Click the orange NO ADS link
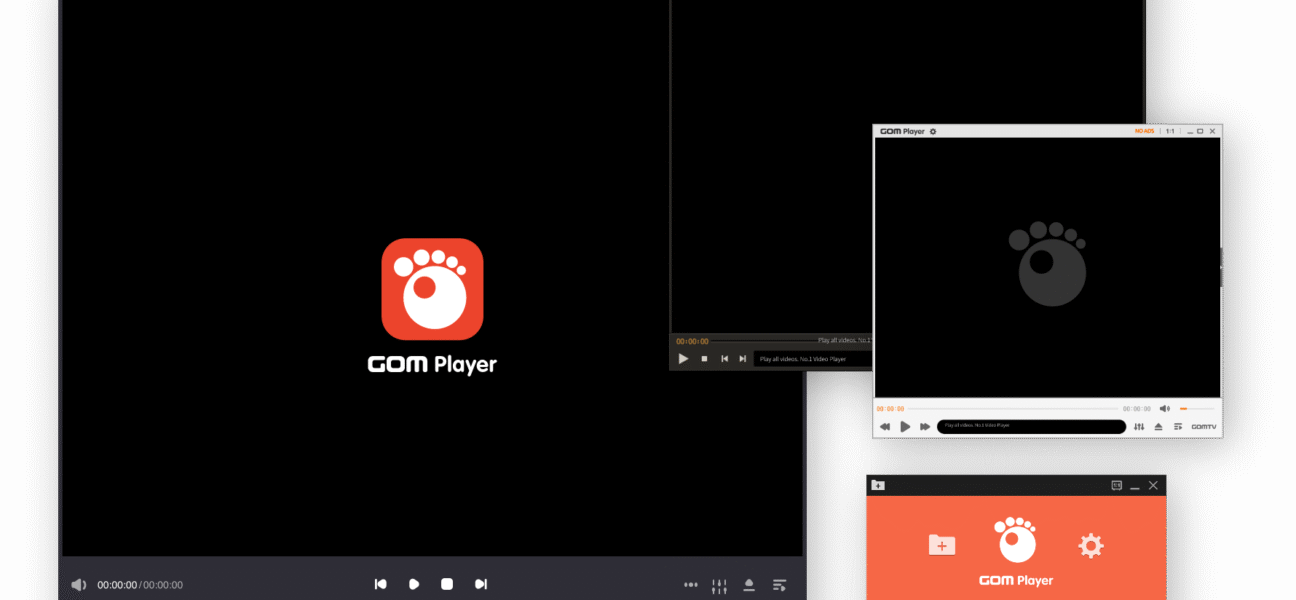1296x600 pixels. pyautogui.click(x=1144, y=131)
